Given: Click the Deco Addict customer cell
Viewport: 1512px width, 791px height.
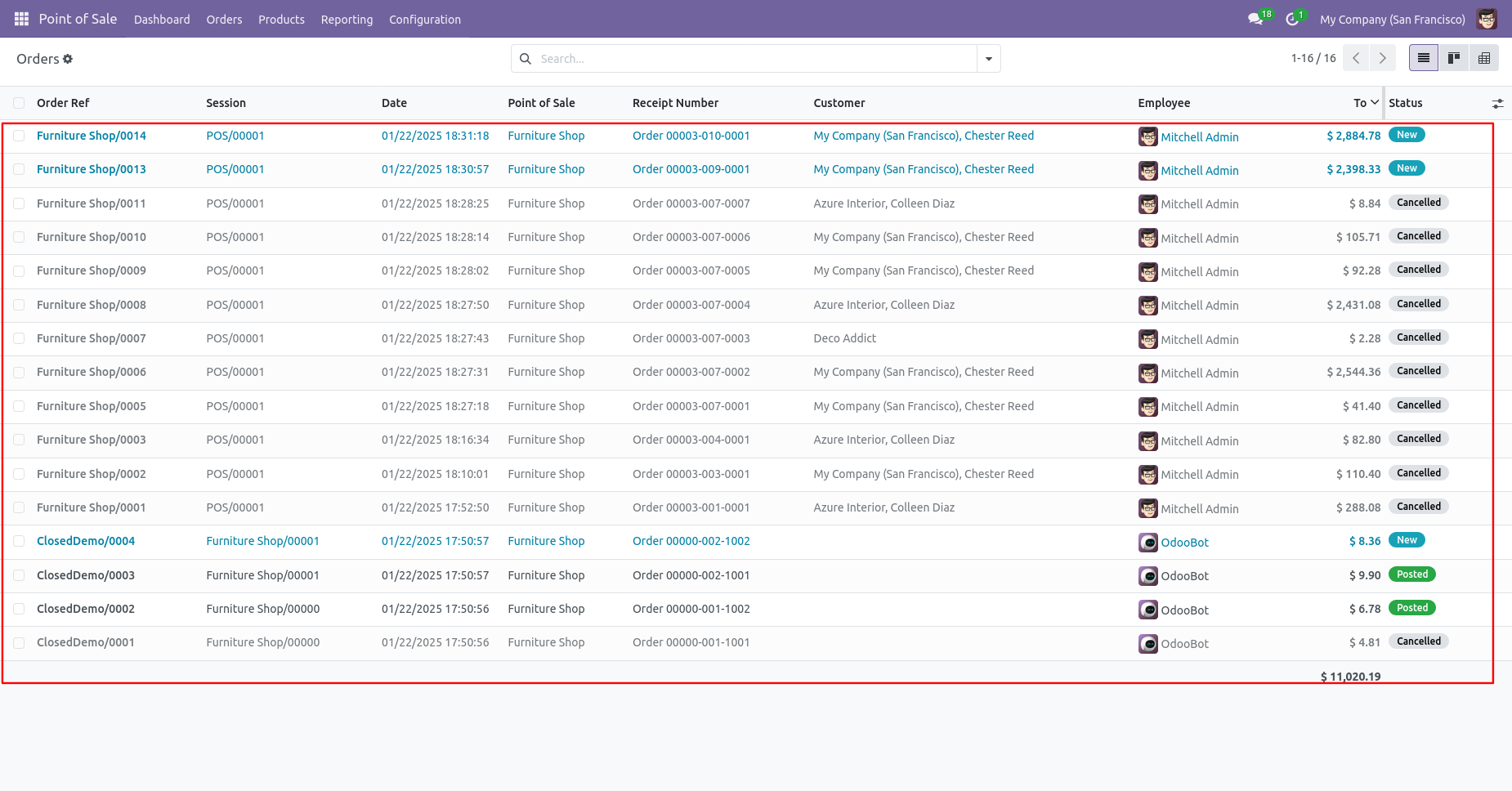Looking at the screenshot, I should [844, 338].
